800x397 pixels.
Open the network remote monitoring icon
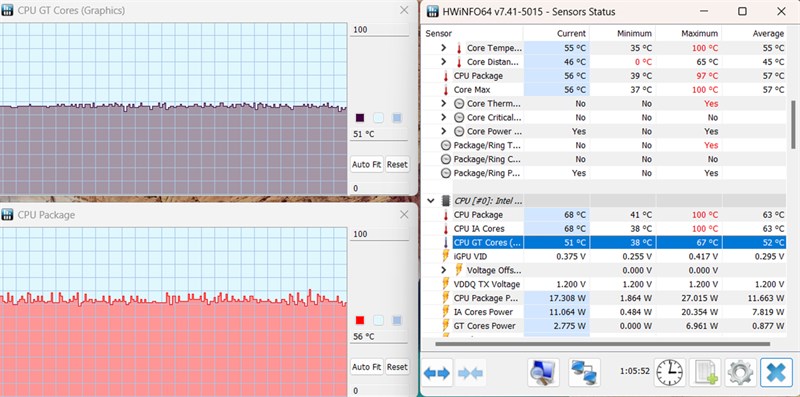tap(584, 372)
